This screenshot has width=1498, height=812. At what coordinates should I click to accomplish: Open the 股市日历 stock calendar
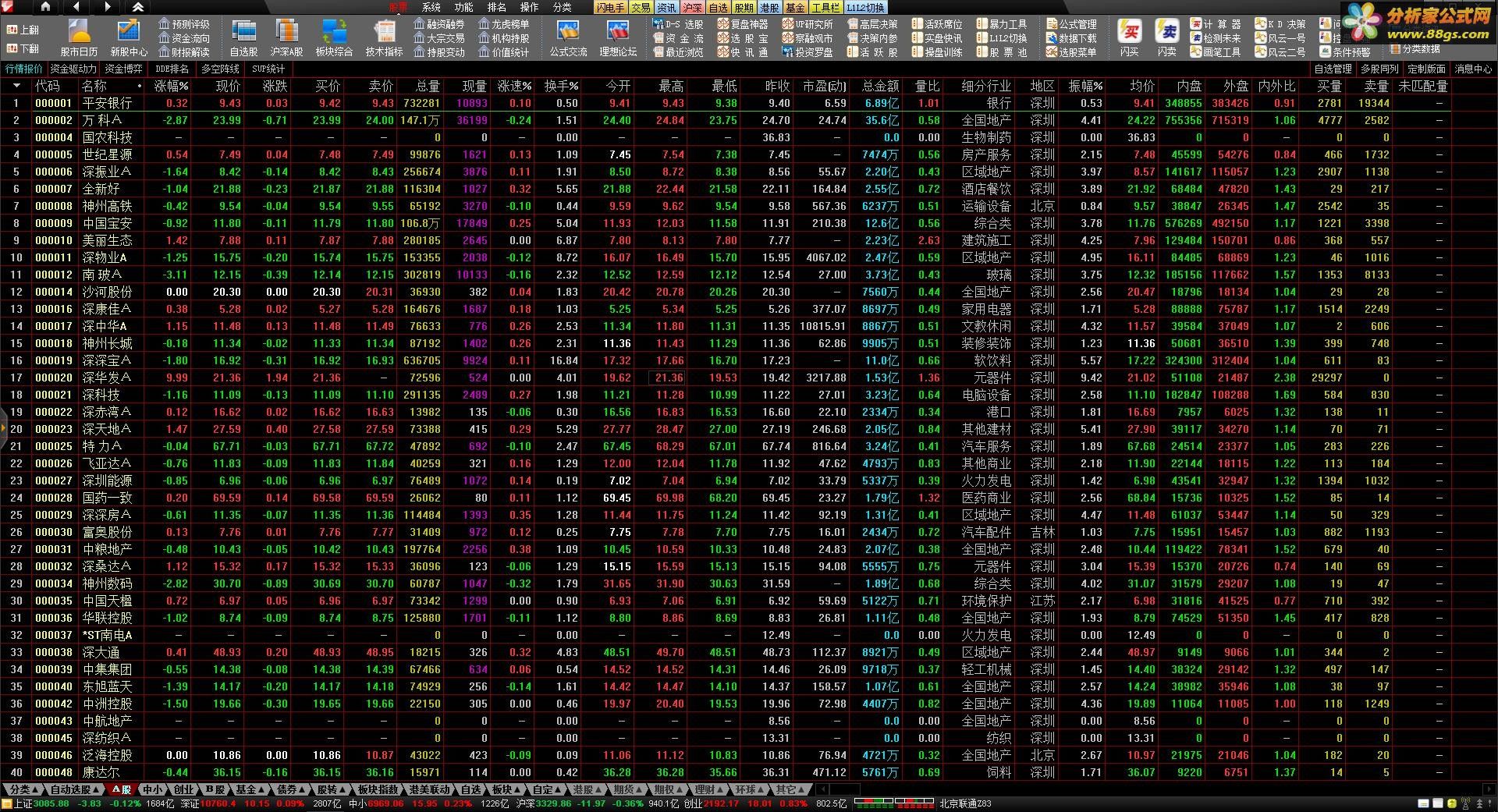[80, 38]
